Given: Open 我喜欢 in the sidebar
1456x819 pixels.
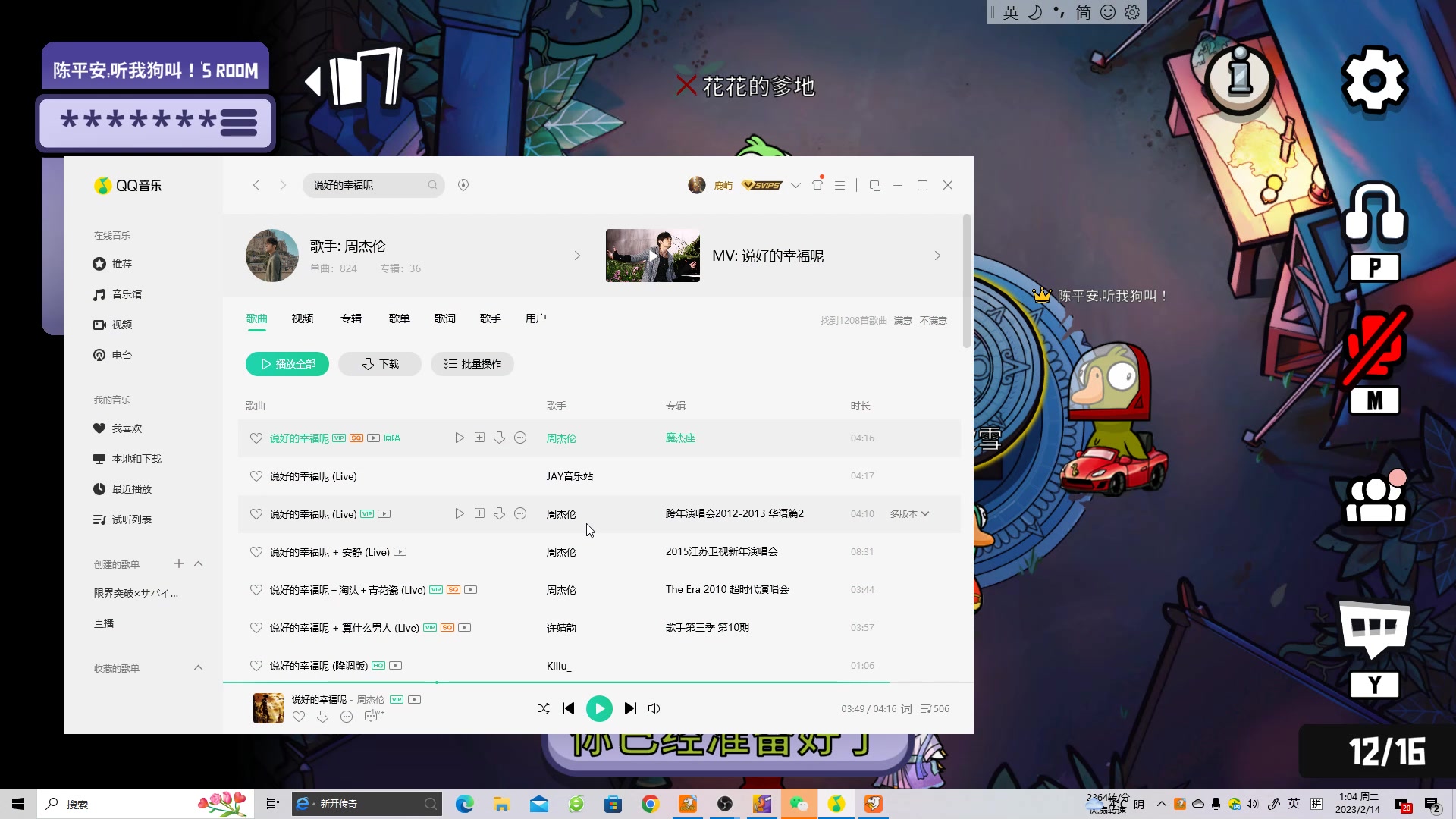Looking at the screenshot, I should (x=118, y=428).
